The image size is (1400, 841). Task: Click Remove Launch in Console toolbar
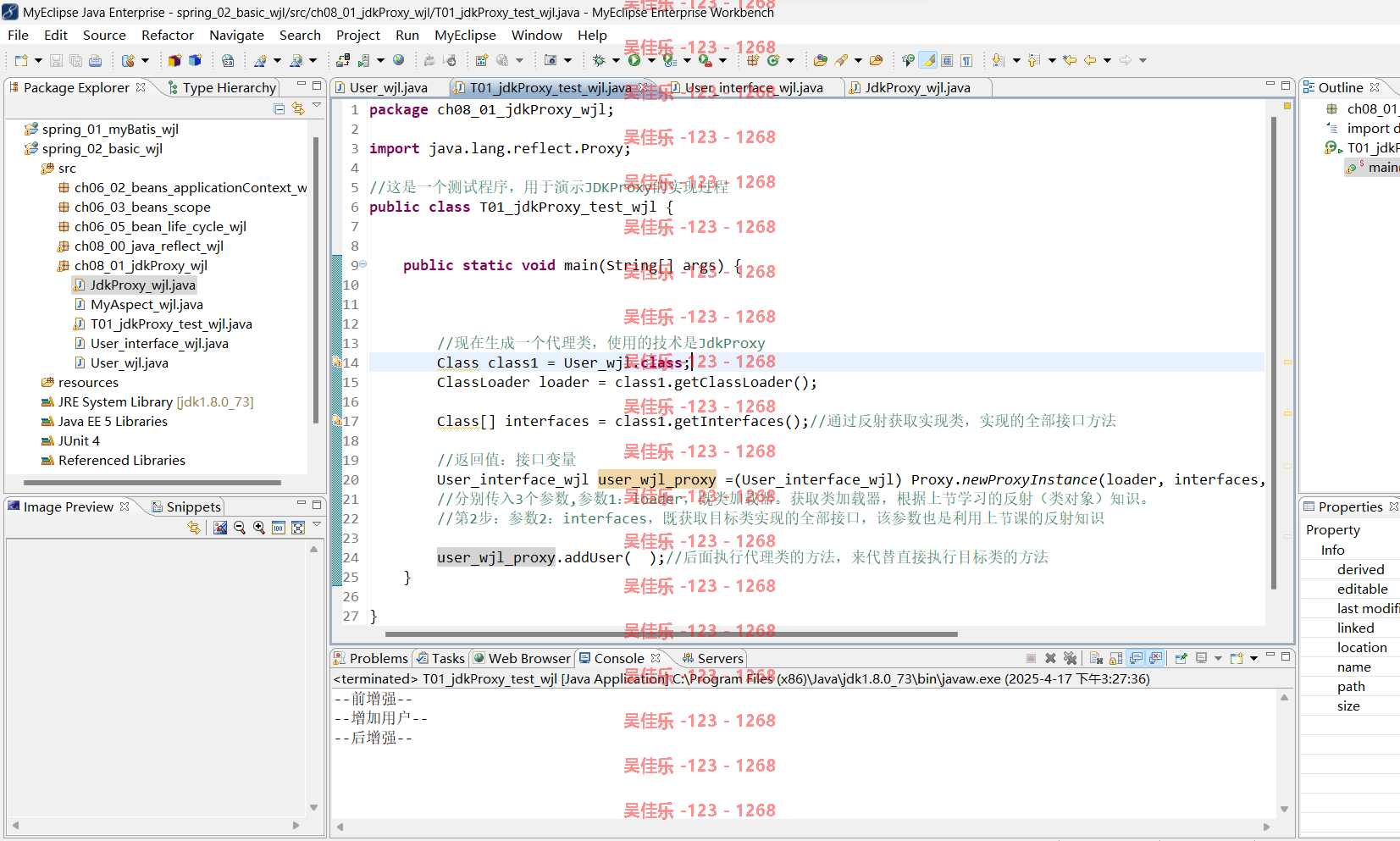click(x=1050, y=658)
